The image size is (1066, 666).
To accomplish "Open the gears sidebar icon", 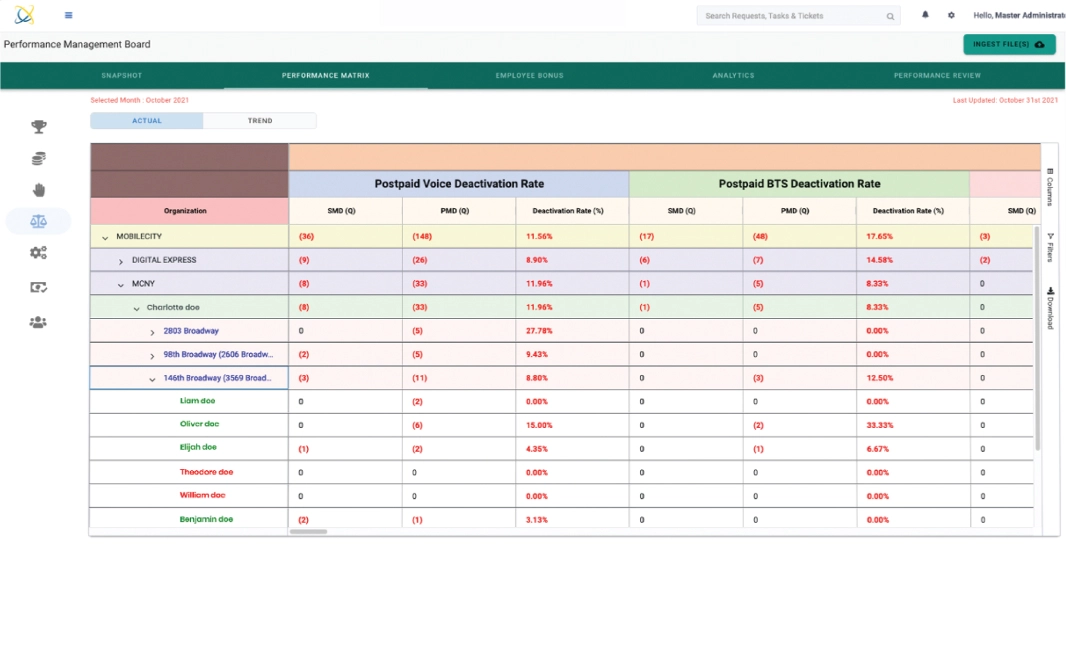I will click(x=39, y=253).
